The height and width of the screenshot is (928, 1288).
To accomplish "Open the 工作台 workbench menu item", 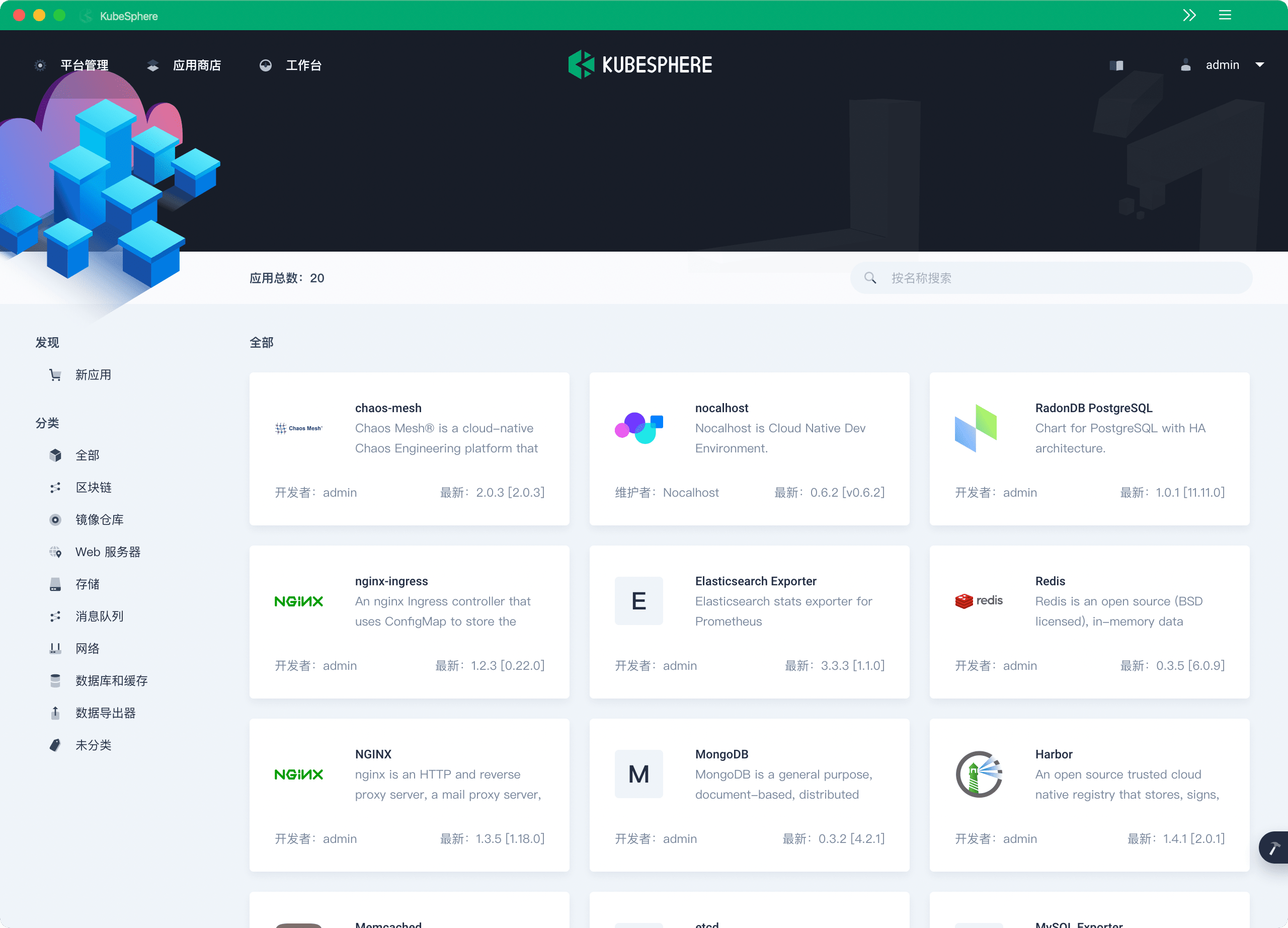I will (304, 65).
